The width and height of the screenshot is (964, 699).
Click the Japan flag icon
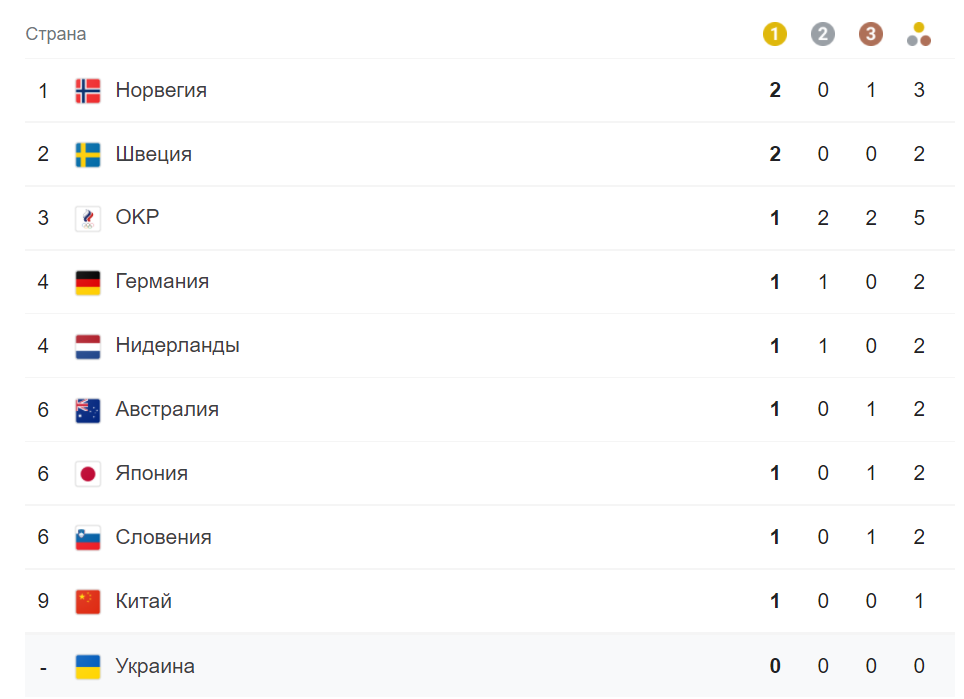coord(88,474)
